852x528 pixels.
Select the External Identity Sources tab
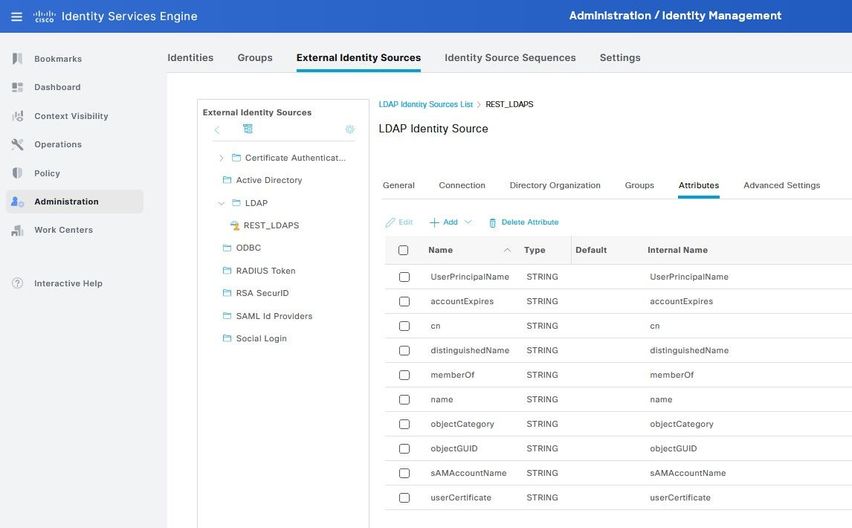[359, 58]
